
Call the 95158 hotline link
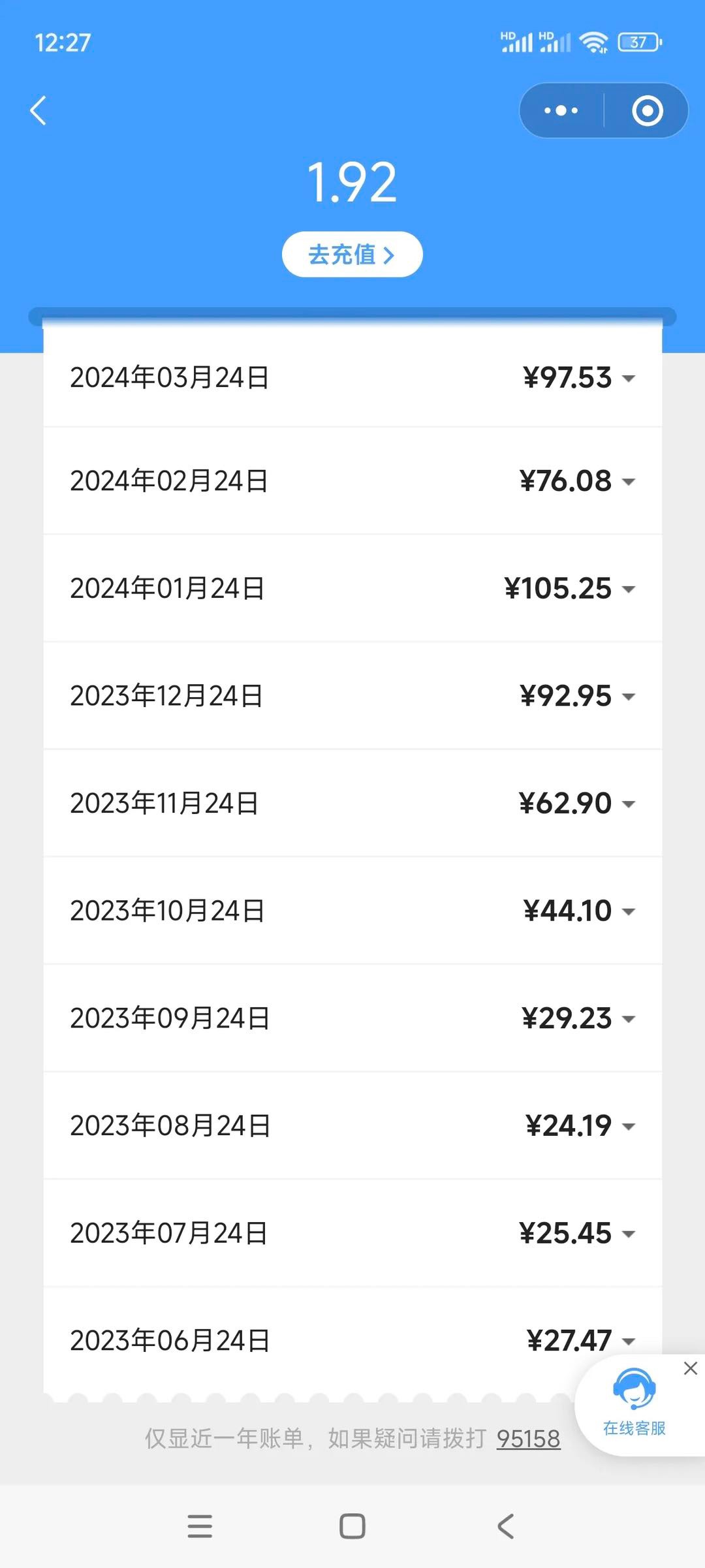528,1439
